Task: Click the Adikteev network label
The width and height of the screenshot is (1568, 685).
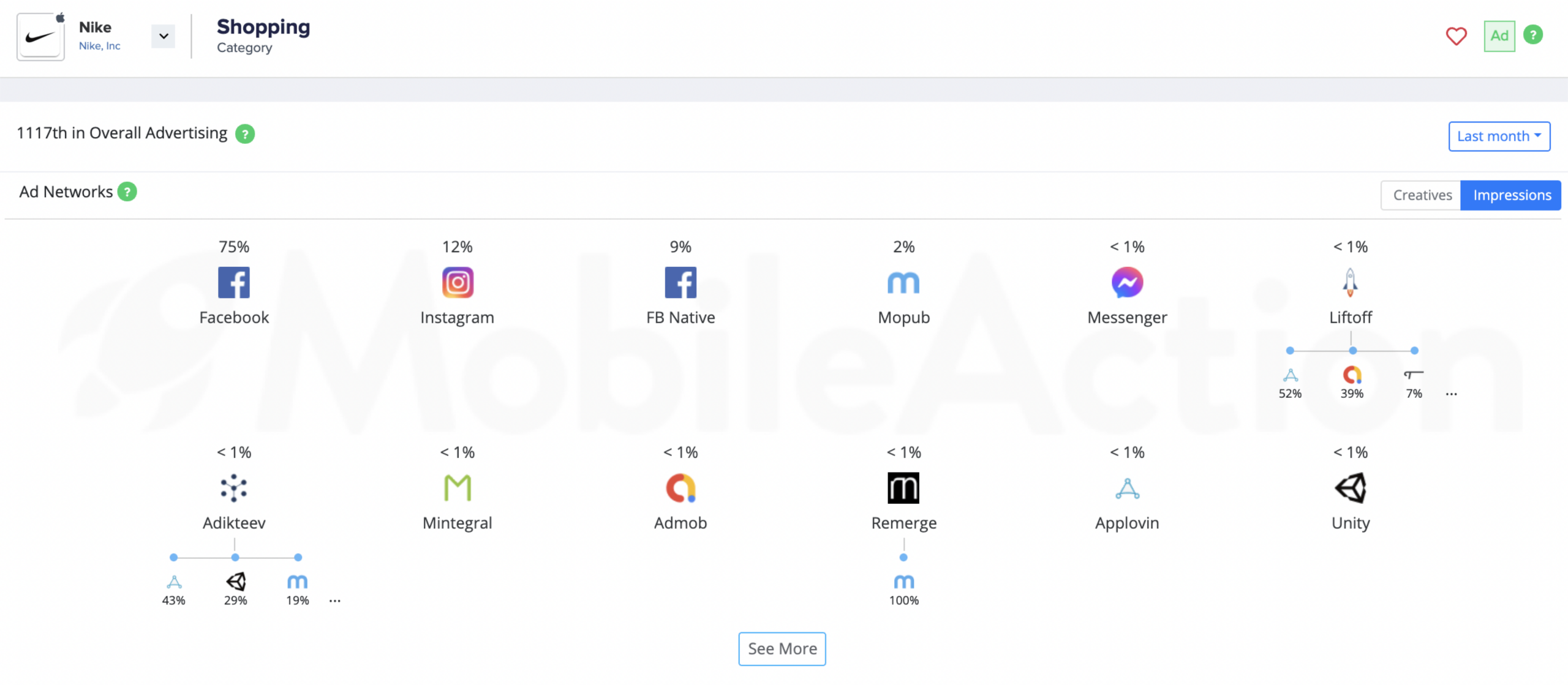Action: coord(234,523)
